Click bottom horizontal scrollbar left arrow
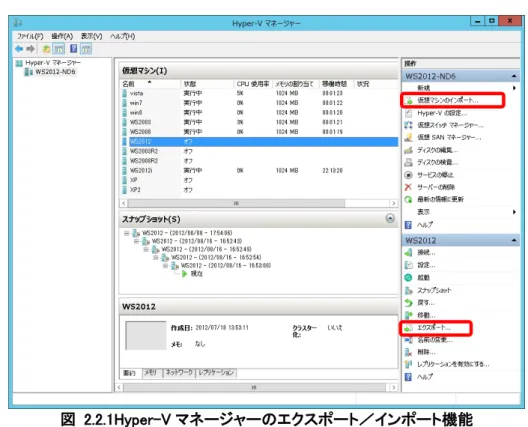The image size is (528, 427). coord(119,387)
